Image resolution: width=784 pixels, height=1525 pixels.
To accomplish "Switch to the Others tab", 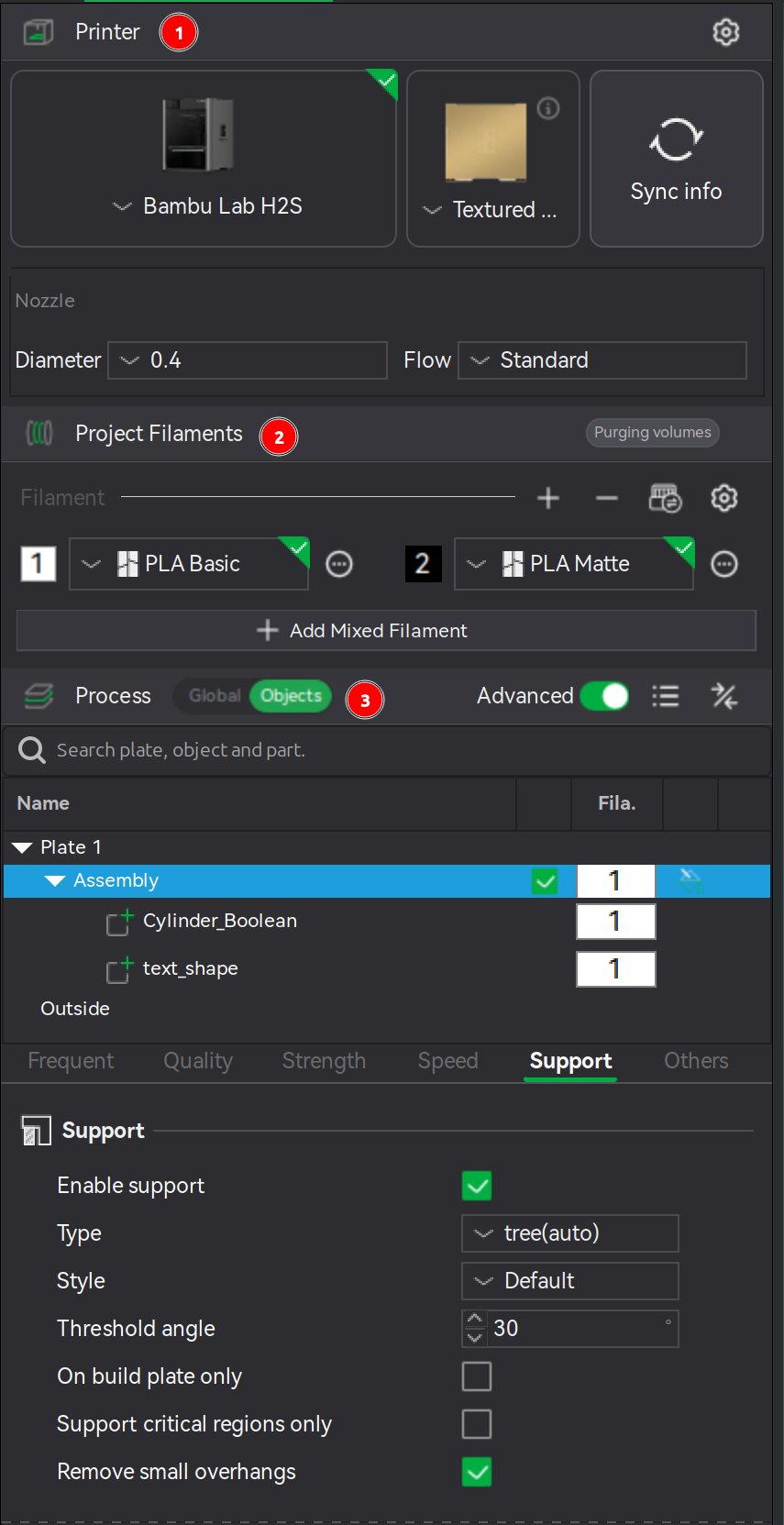I will (696, 1061).
